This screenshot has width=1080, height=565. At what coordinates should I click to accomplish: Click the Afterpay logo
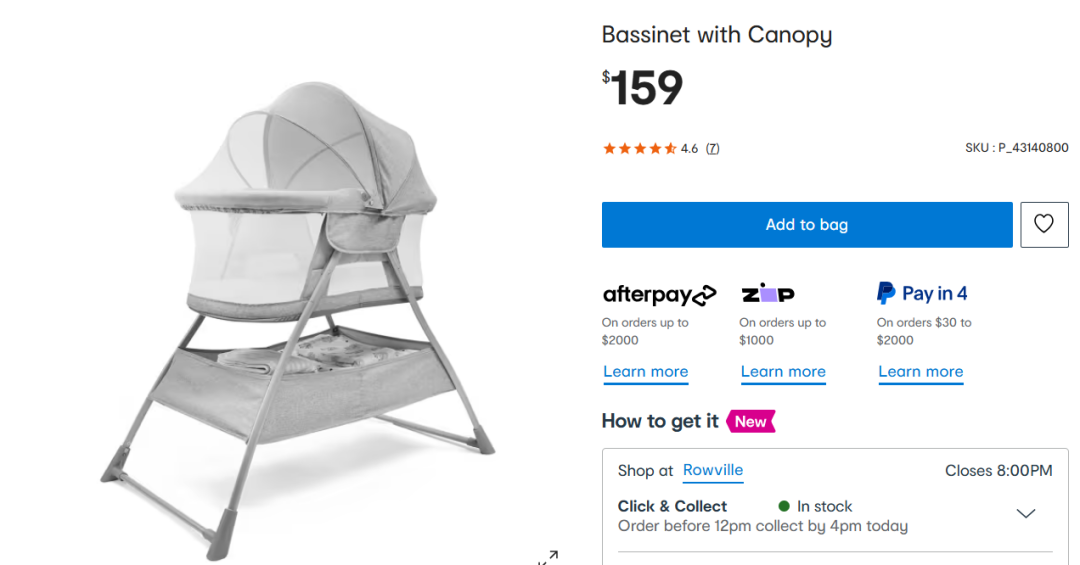[x=659, y=294]
